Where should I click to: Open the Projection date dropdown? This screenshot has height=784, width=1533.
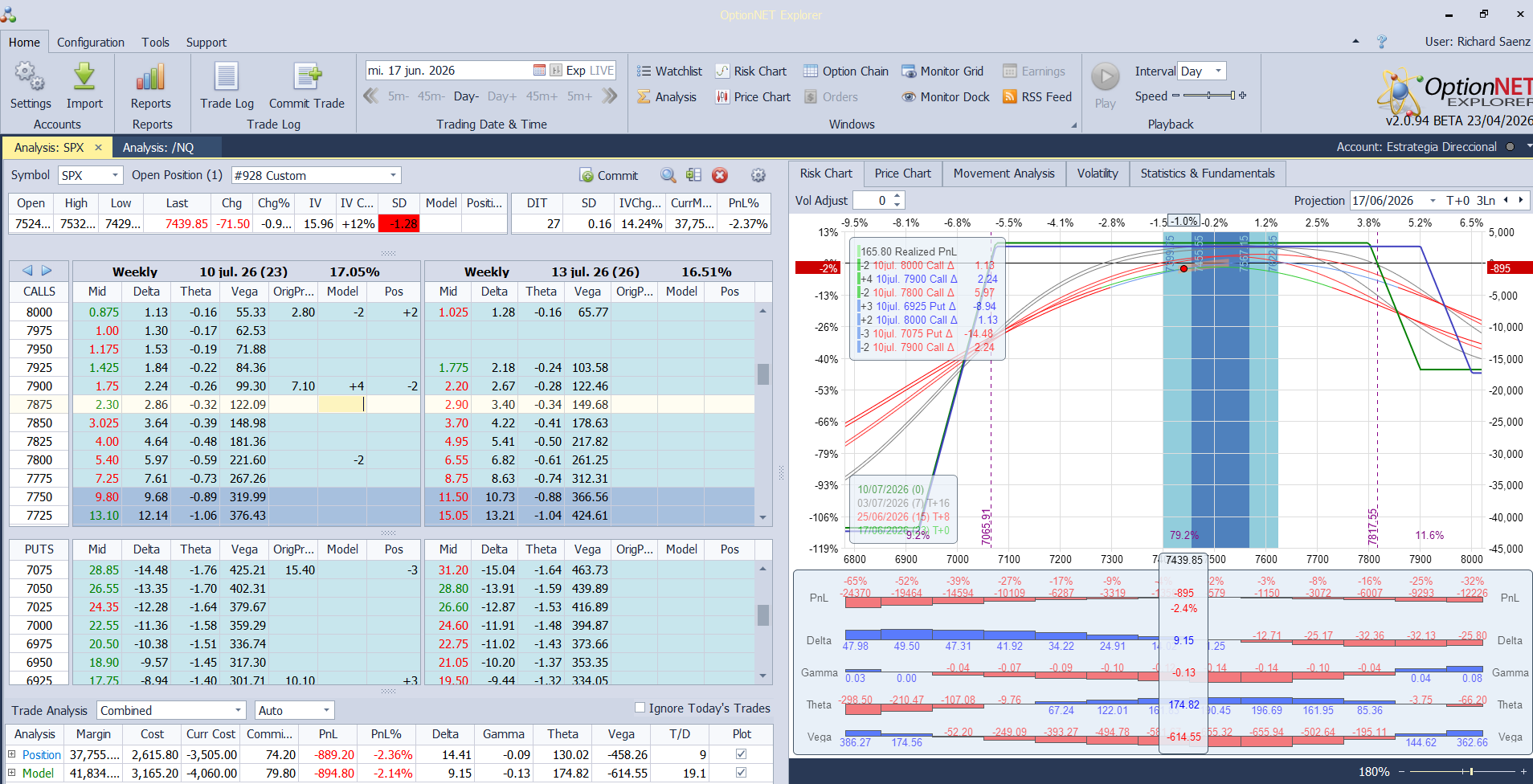point(1433,201)
